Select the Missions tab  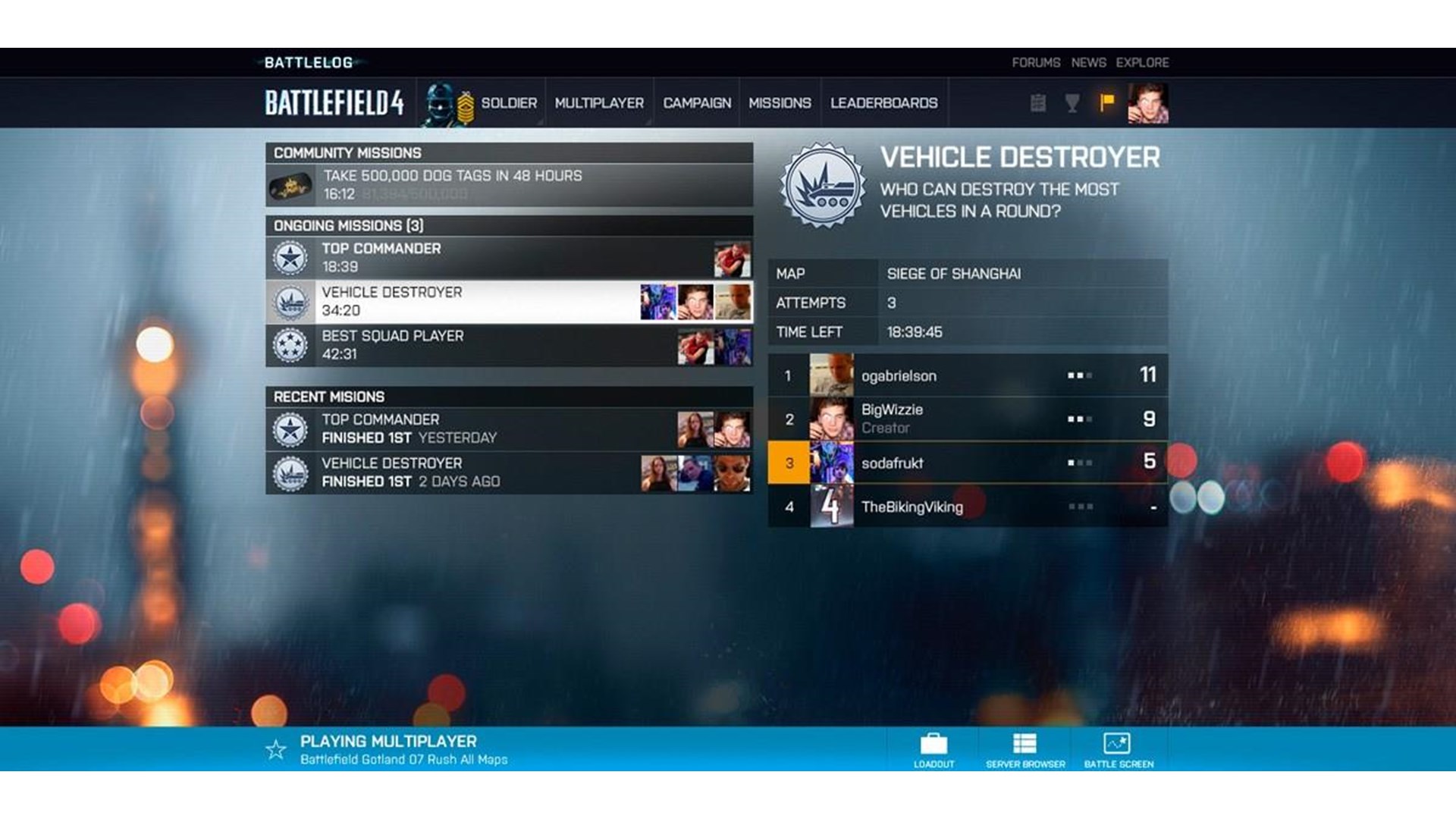tap(780, 103)
